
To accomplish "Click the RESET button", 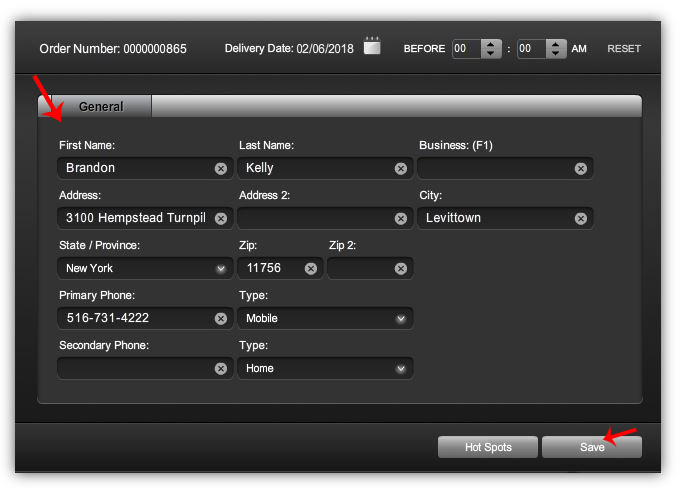I will [x=624, y=49].
